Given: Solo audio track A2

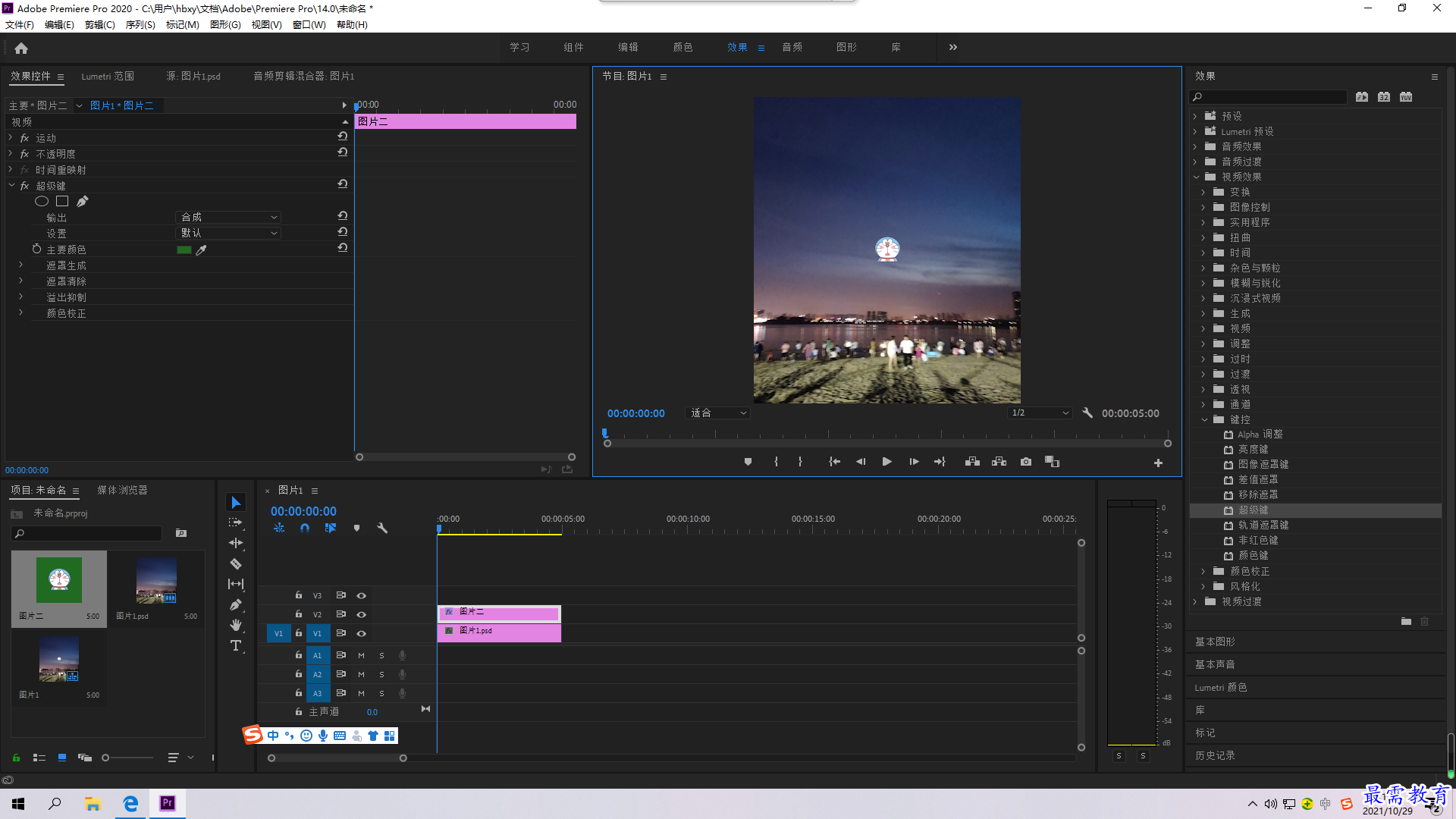Looking at the screenshot, I should (x=381, y=674).
